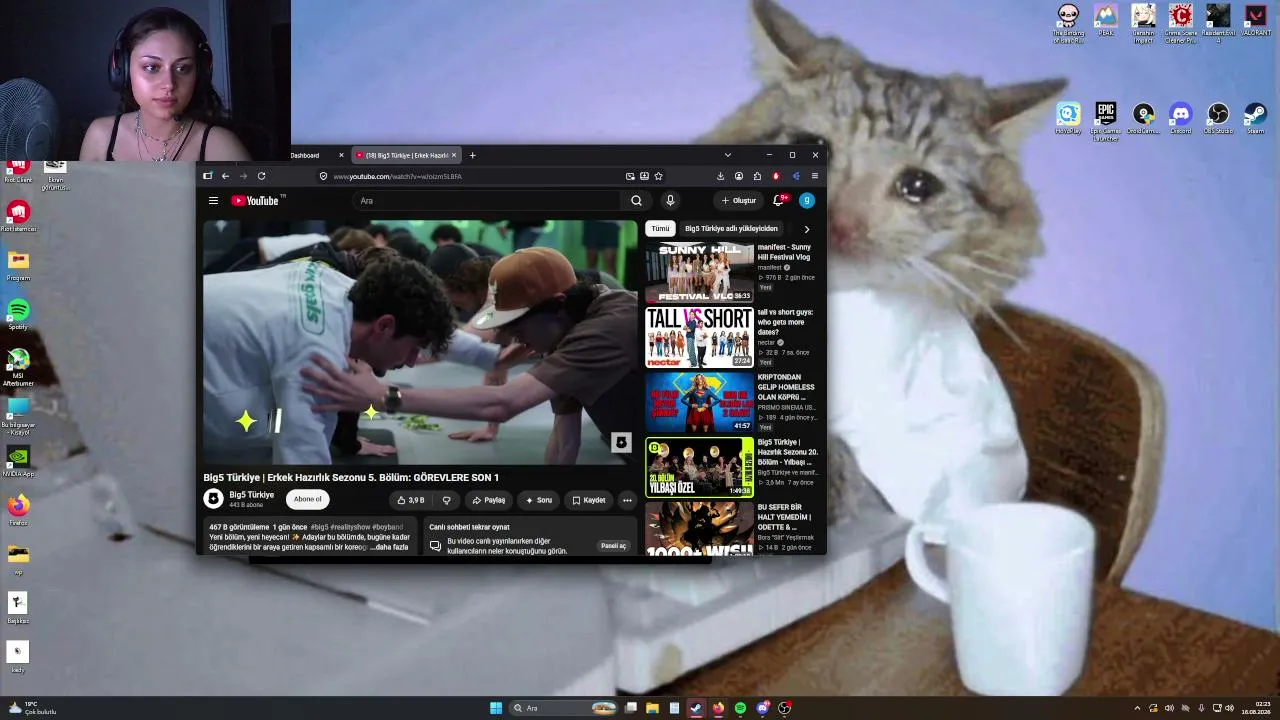Screen dimensions: 1280x720
Task: Click the browser address bar URL
Action: click(x=397, y=176)
